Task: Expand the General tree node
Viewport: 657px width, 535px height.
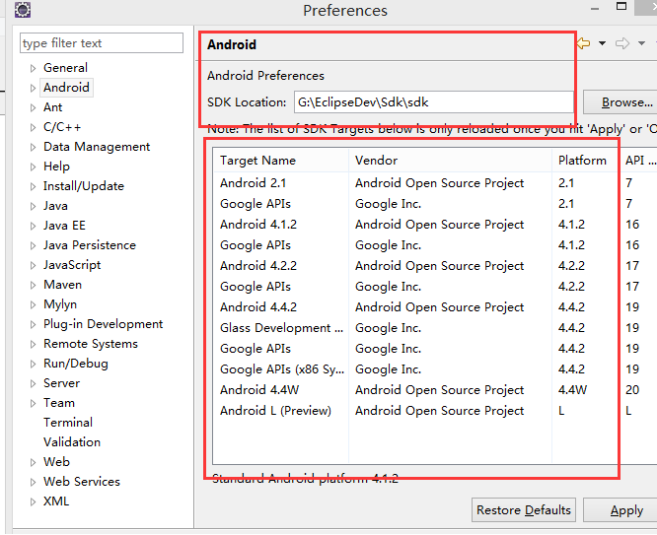Action: click(x=33, y=68)
